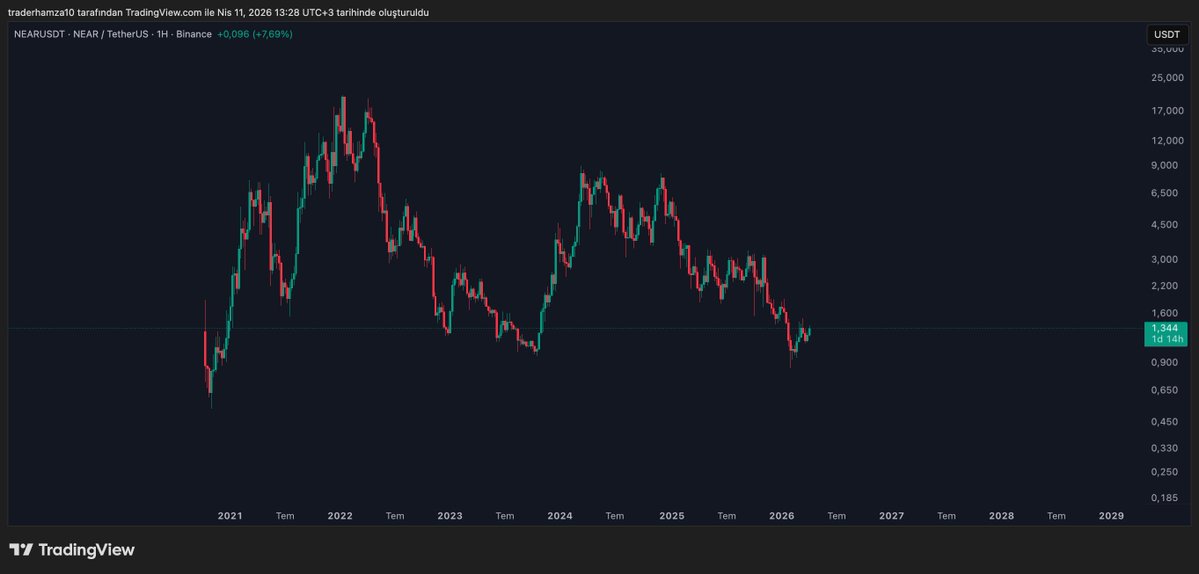Click the 9,000 price axis label
The width and height of the screenshot is (1199, 574).
(x=1167, y=165)
